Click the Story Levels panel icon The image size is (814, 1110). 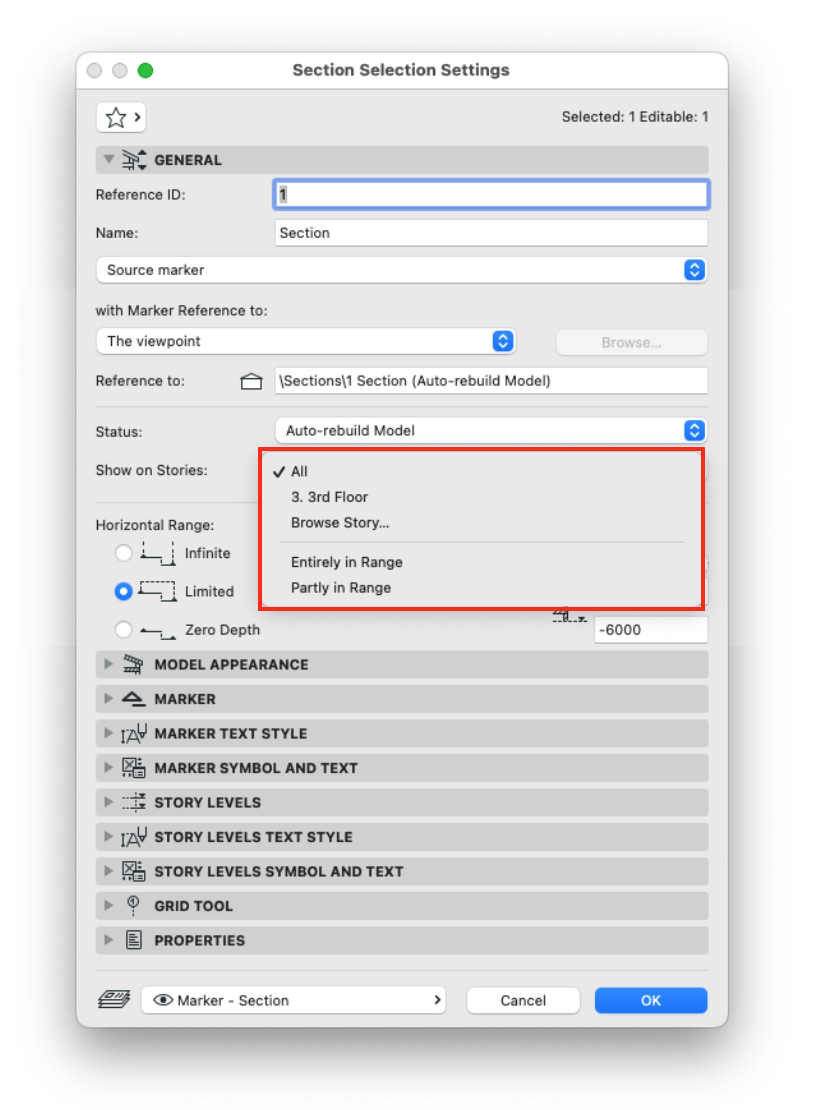coord(133,802)
